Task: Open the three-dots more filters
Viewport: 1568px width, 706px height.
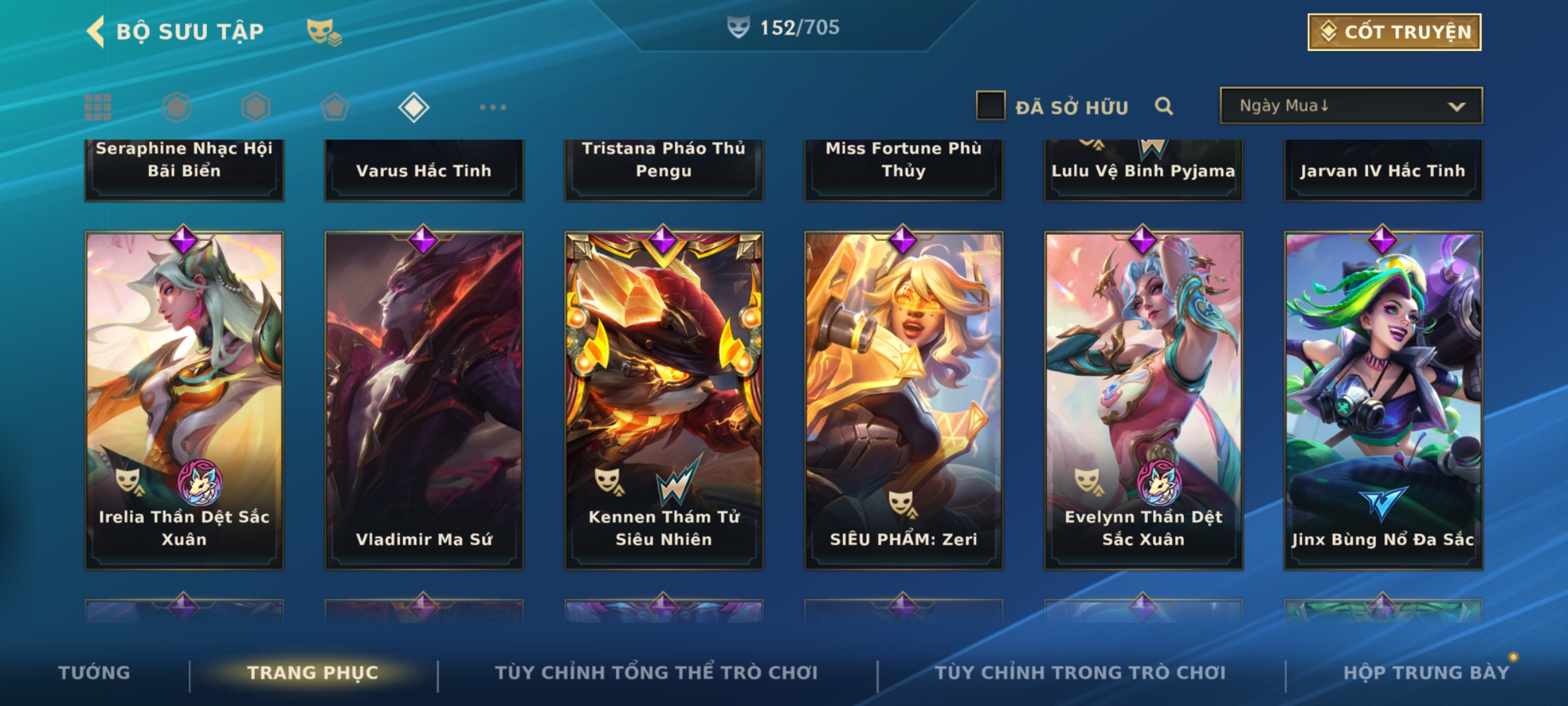Action: click(x=493, y=107)
